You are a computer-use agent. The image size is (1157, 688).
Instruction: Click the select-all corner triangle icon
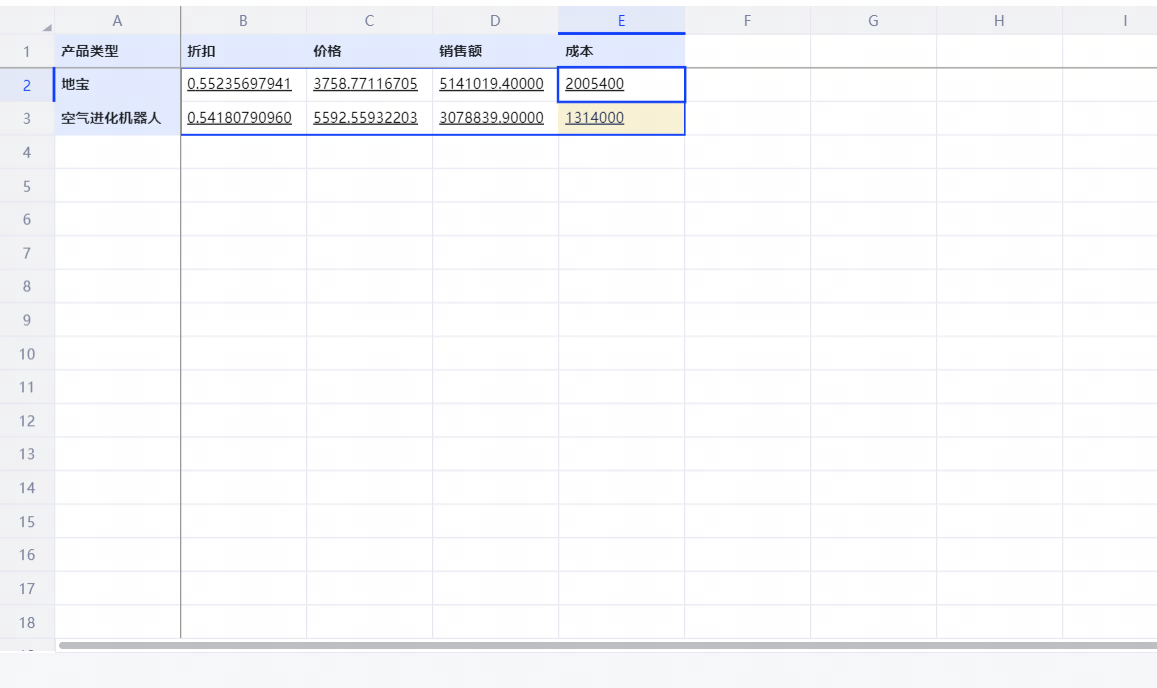[x=46, y=26]
